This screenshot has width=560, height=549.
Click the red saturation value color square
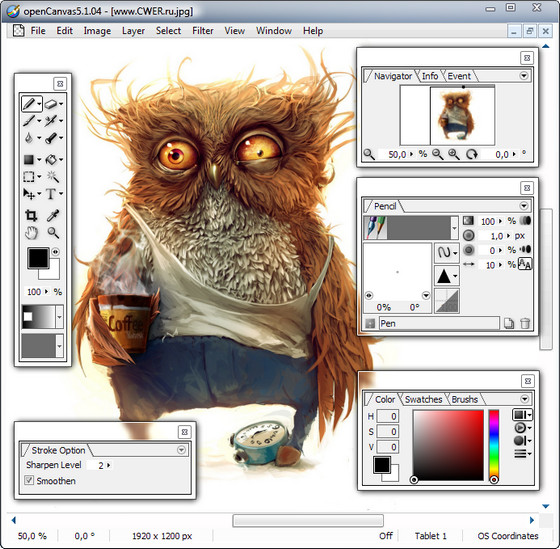pos(448,445)
